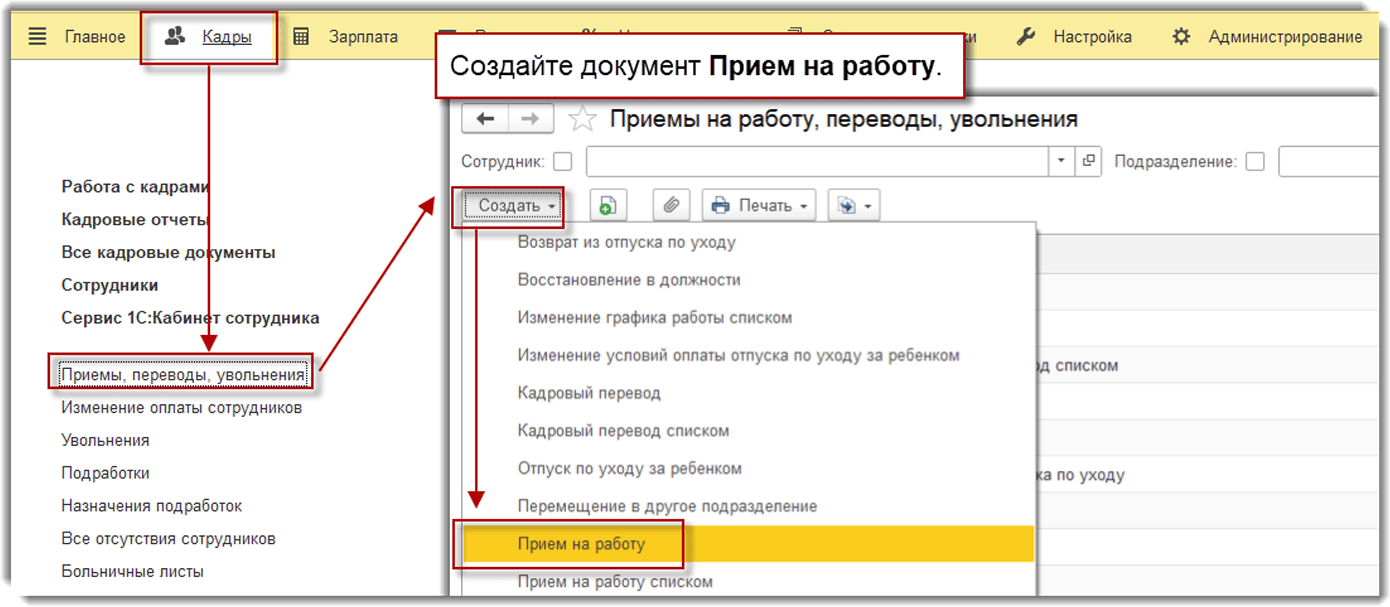1390x607 pixels.
Task: Open the Создать dropdown
Action: [x=510, y=206]
